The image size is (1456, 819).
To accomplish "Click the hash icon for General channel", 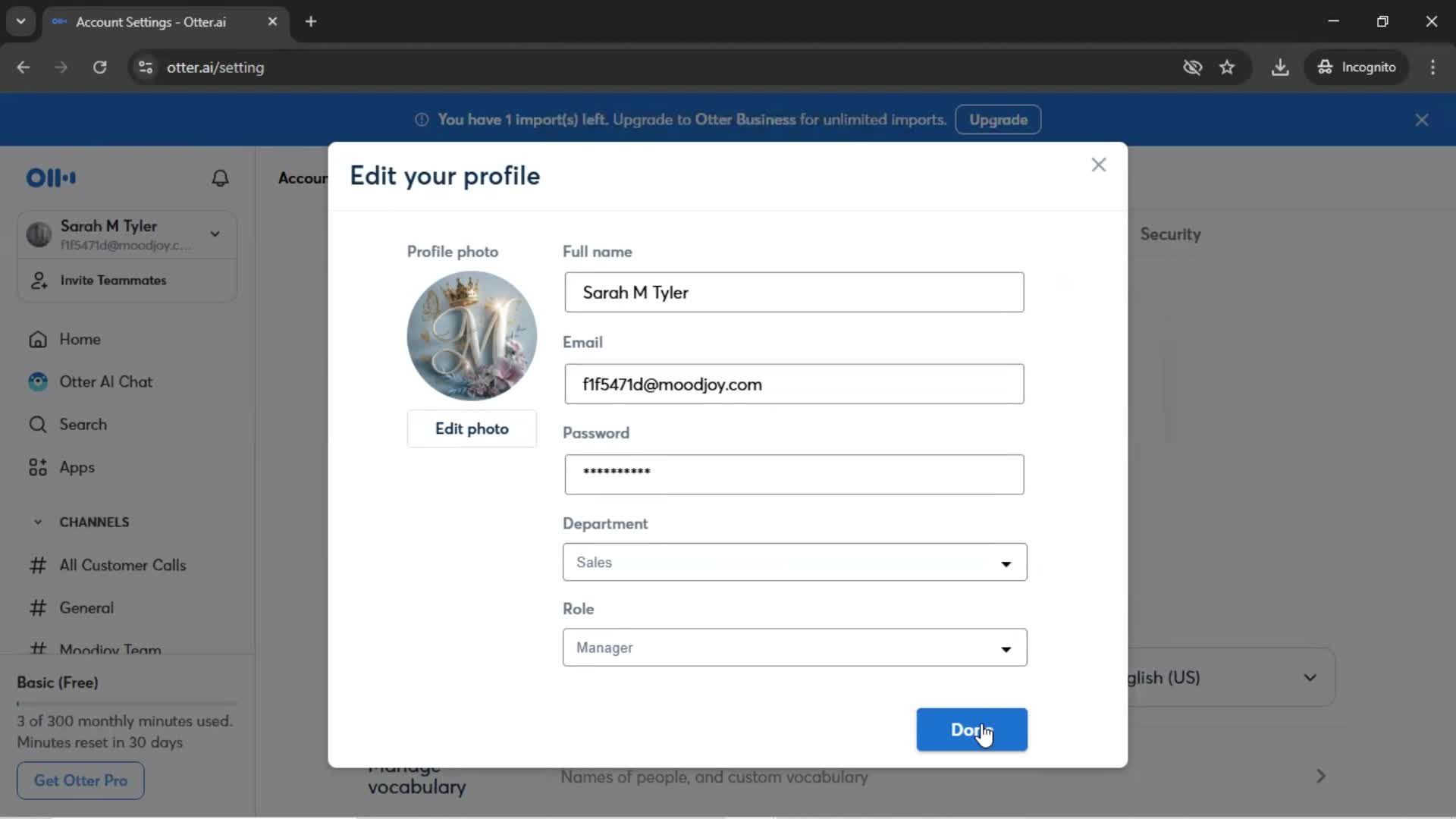I will 38,608.
